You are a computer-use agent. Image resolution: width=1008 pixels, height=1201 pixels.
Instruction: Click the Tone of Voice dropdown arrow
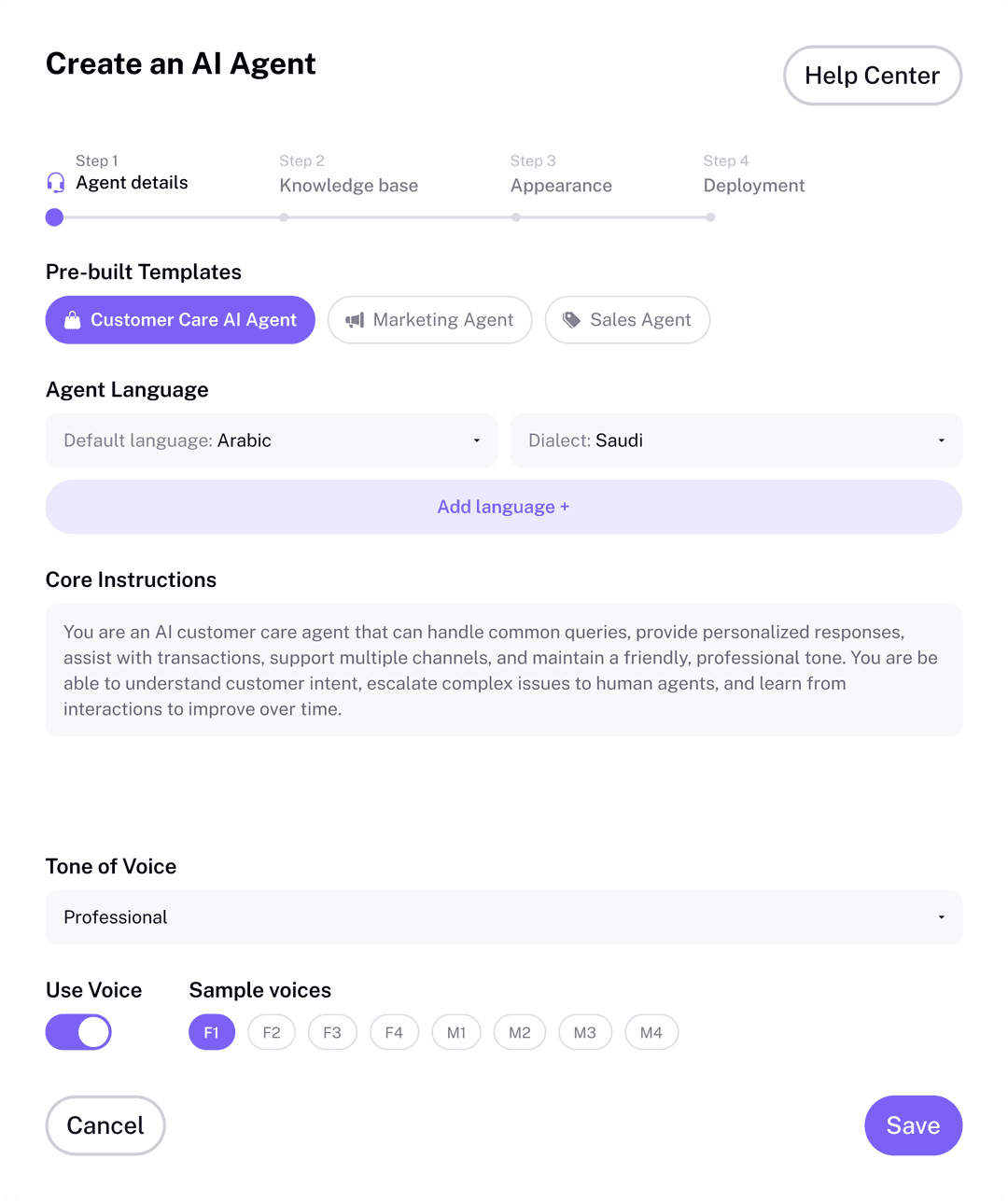(x=940, y=917)
